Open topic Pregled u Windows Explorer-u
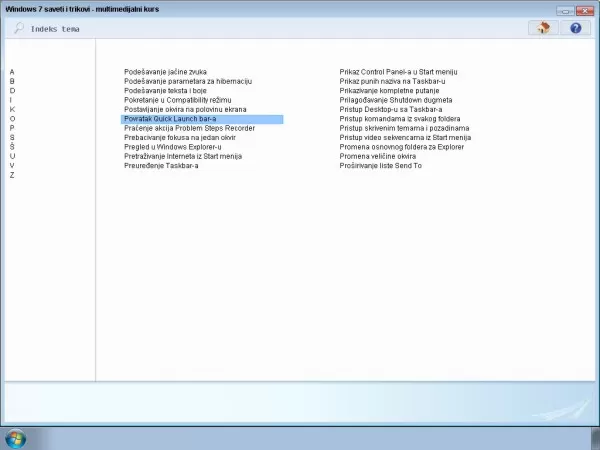This screenshot has height=450, width=600. [173, 147]
